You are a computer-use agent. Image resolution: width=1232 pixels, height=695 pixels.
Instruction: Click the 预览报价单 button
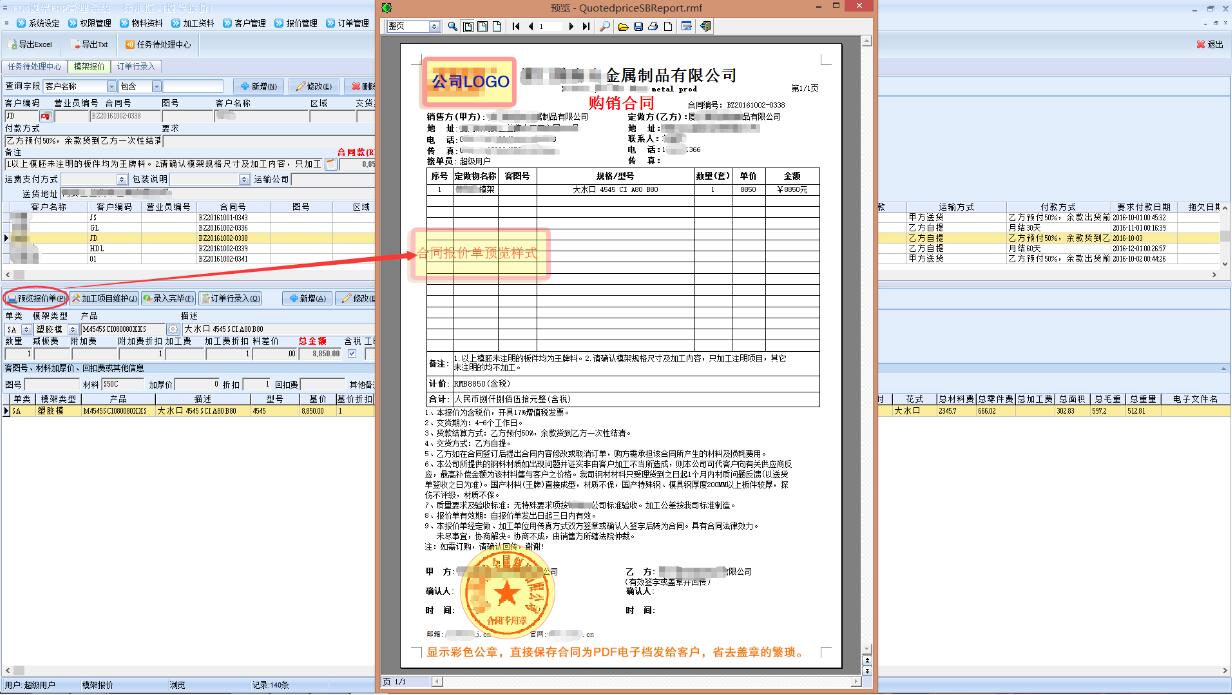click(x=35, y=298)
